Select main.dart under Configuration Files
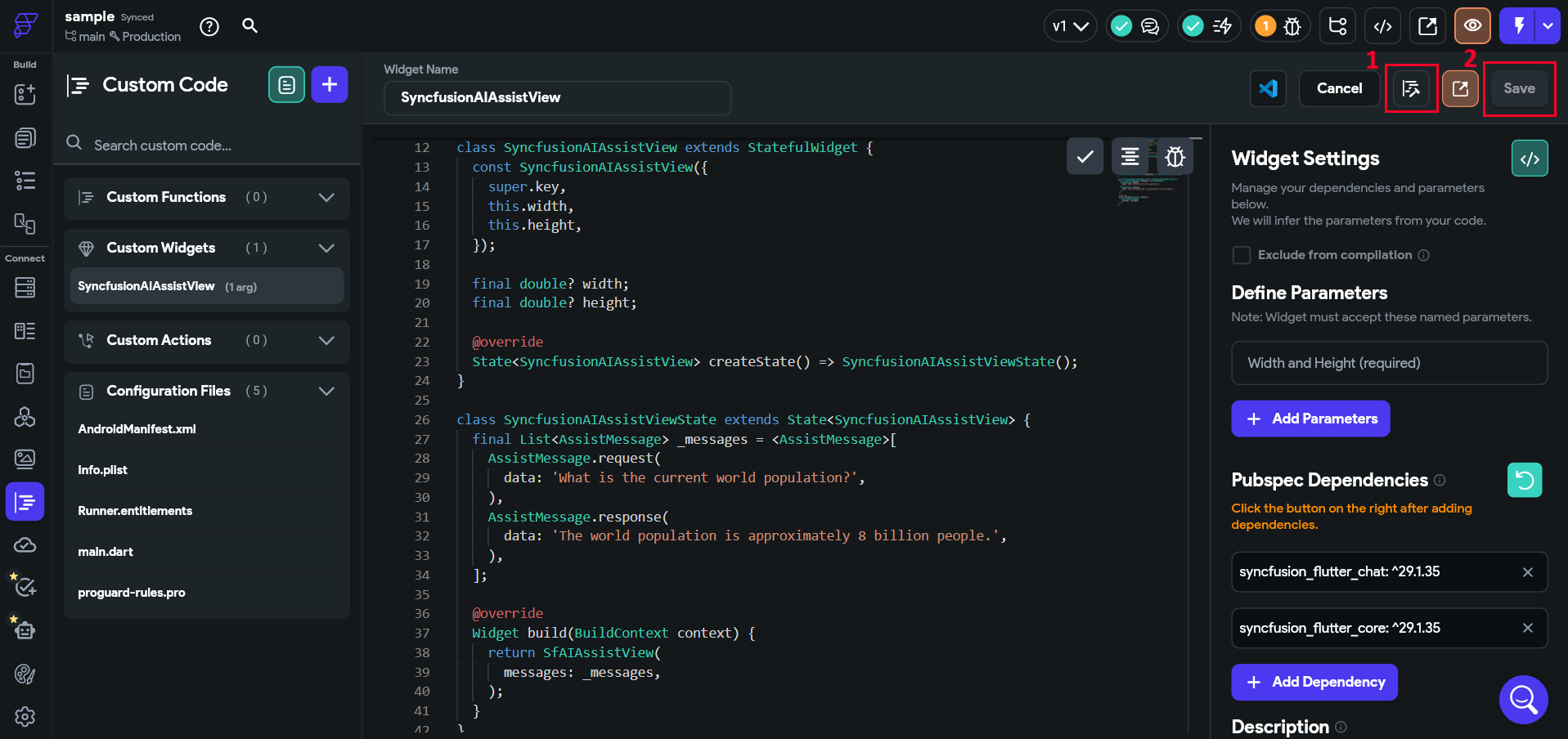The width and height of the screenshot is (1568, 739). tap(106, 552)
